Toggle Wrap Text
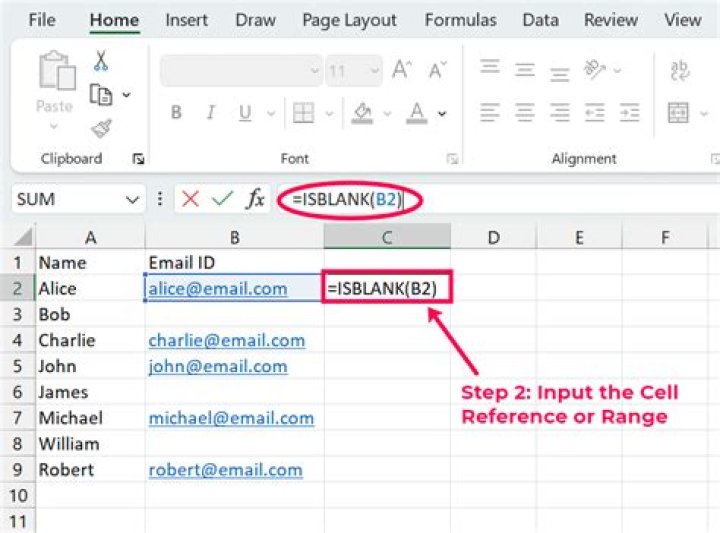 [679, 71]
